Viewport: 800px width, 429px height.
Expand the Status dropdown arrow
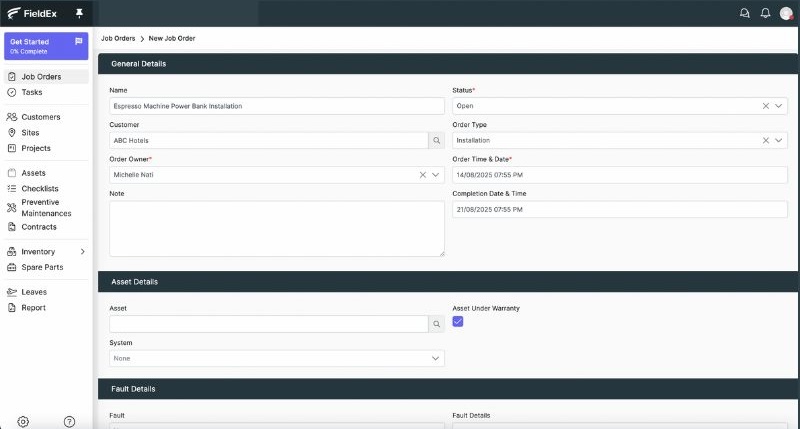(x=779, y=106)
